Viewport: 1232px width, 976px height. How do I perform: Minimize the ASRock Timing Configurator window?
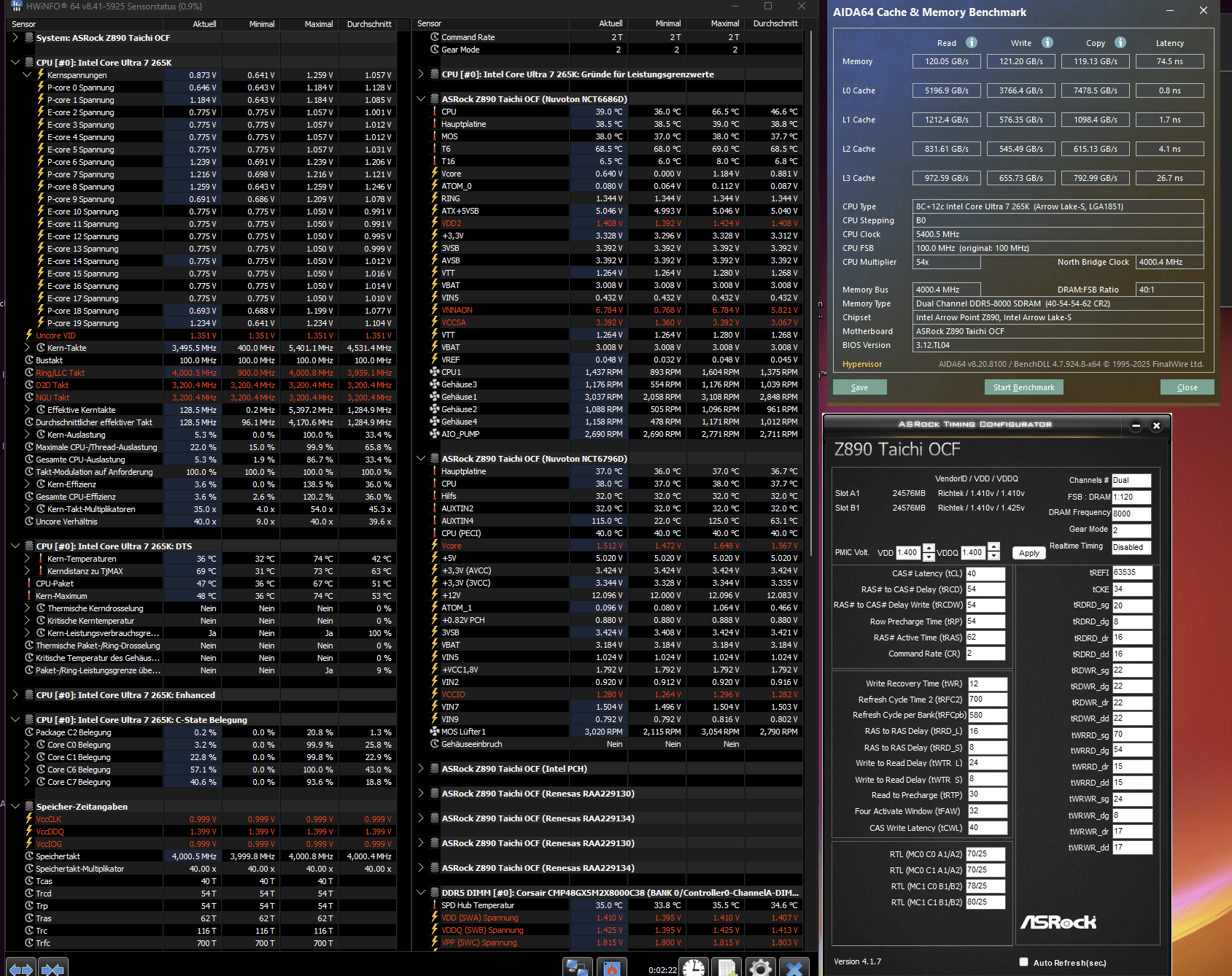tap(1136, 426)
